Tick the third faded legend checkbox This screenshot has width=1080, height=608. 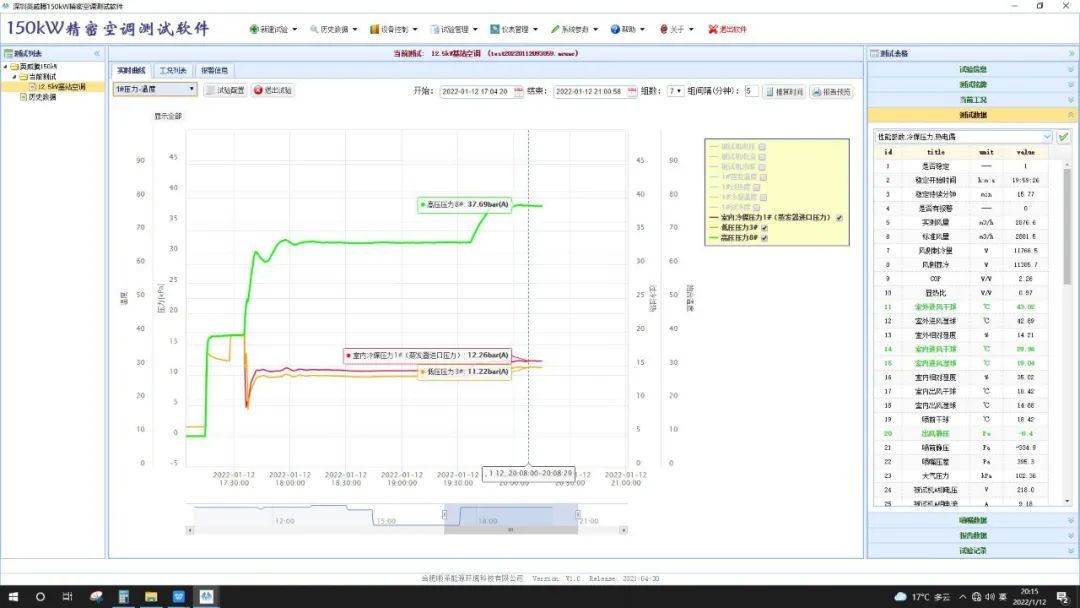click(x=762, y=167)
